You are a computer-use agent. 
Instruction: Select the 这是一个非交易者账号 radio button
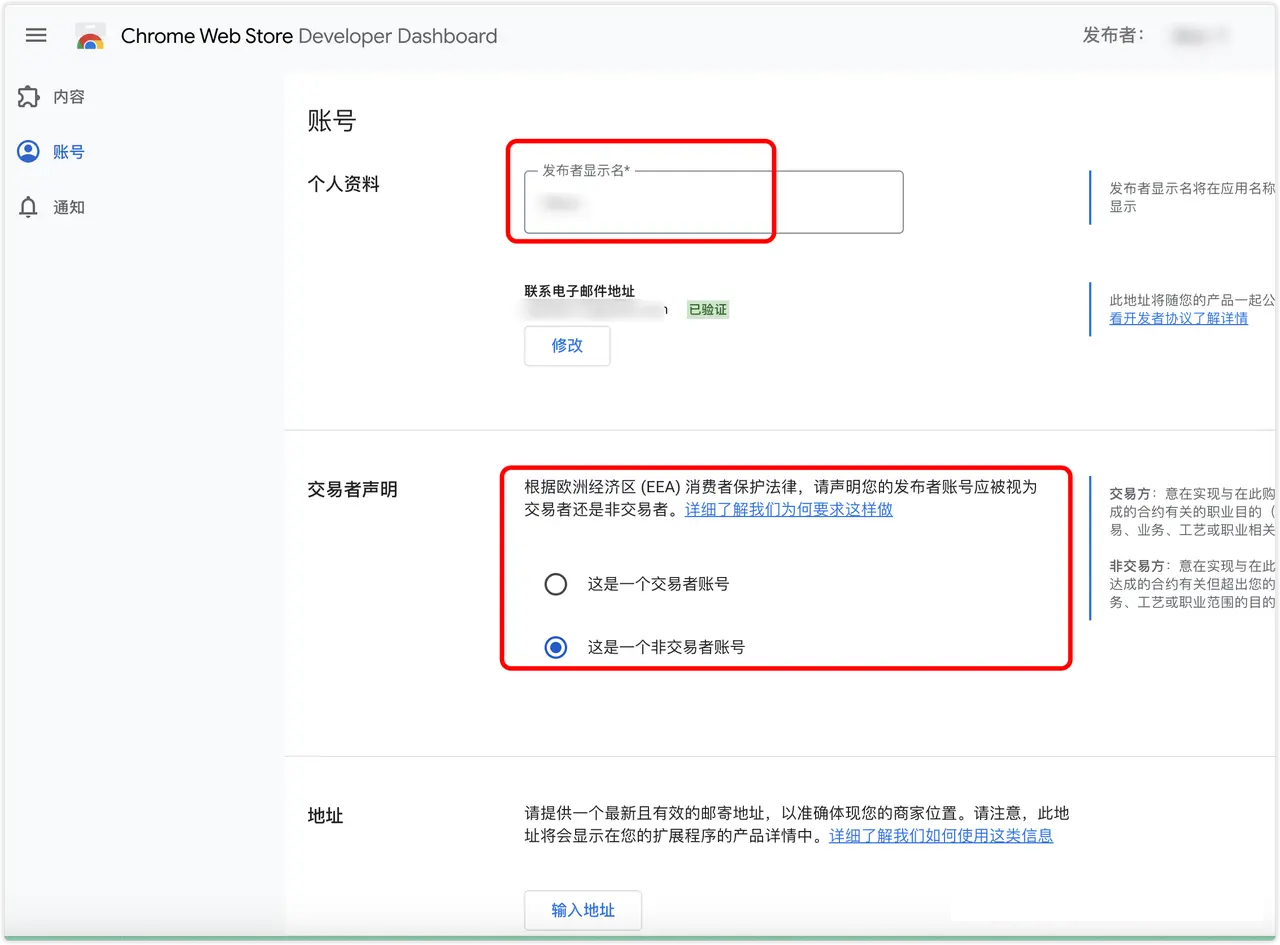click(x=555, y=647)
